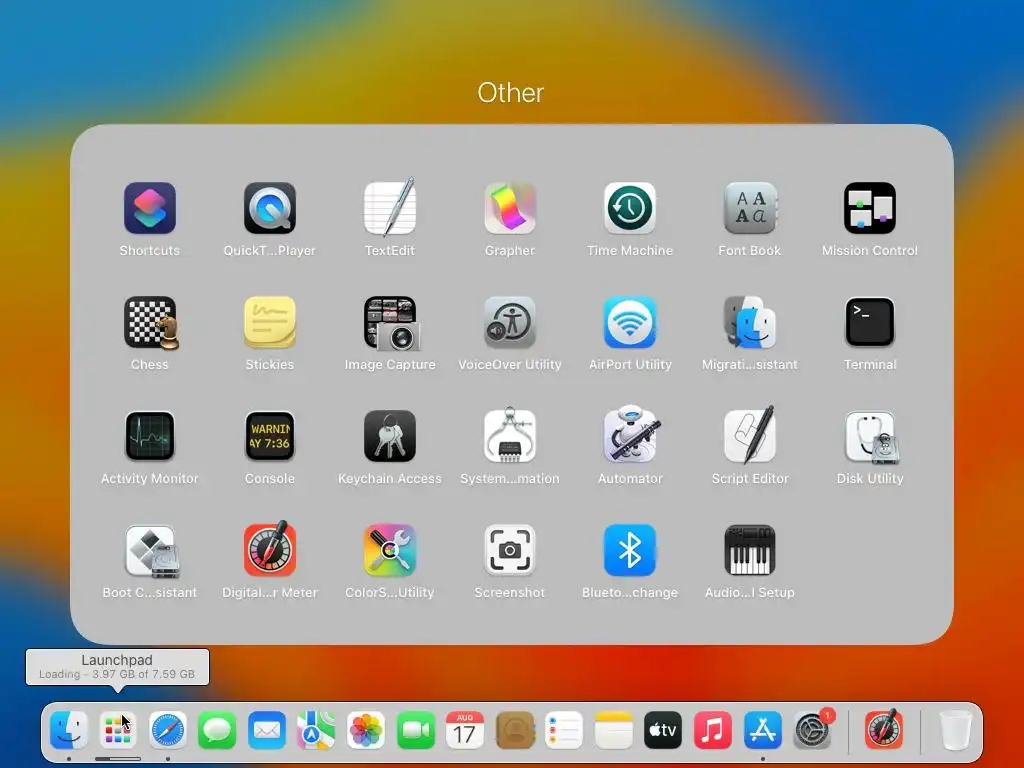Open Audio MIDI Setup
1024x768 pixels.
tap(750, 551)
